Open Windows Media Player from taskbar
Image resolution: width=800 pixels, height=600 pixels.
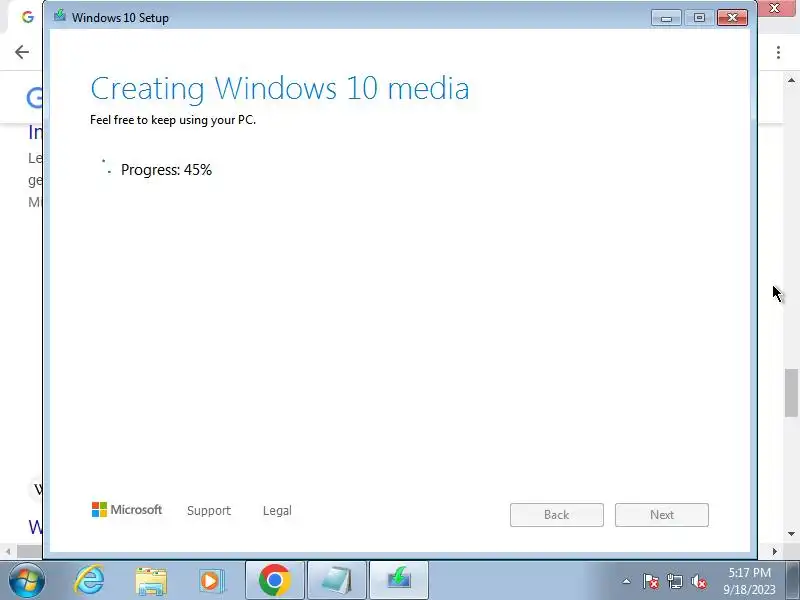coord(211,581)
